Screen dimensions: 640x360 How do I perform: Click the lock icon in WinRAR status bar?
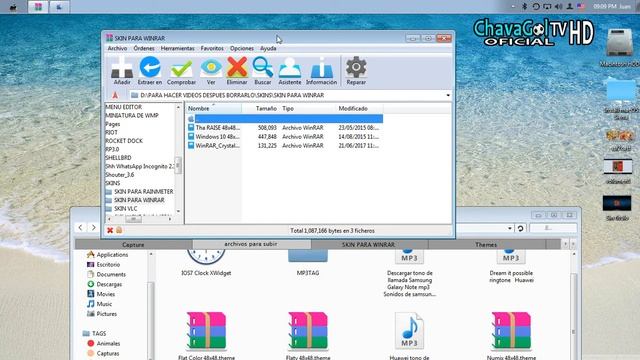click(119, 230)
